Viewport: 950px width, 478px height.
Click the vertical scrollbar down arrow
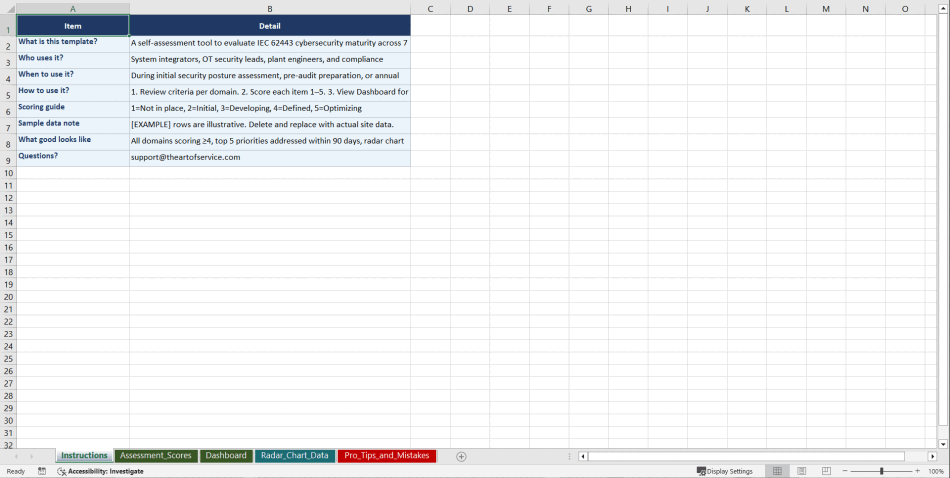click(x=943, y=443)
